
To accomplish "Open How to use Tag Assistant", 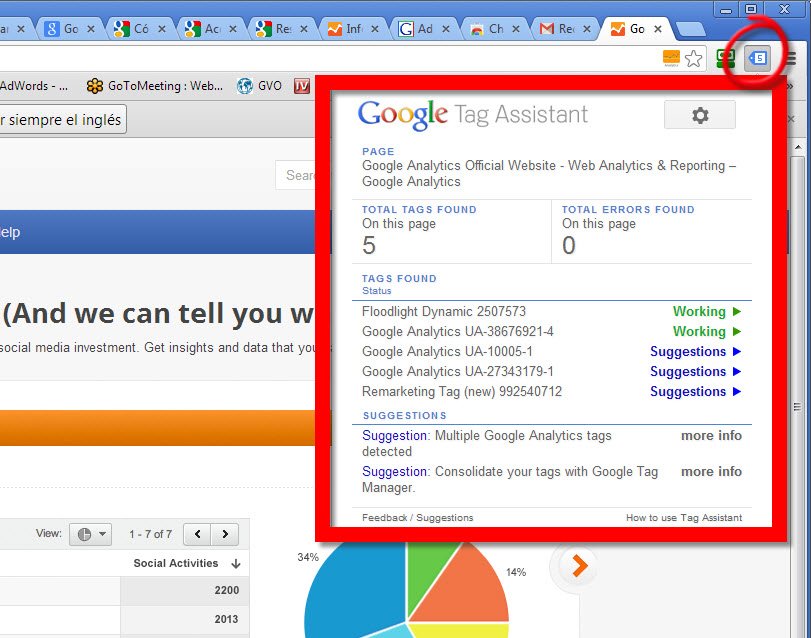I will pyautogui.click(x=683, y=517).
